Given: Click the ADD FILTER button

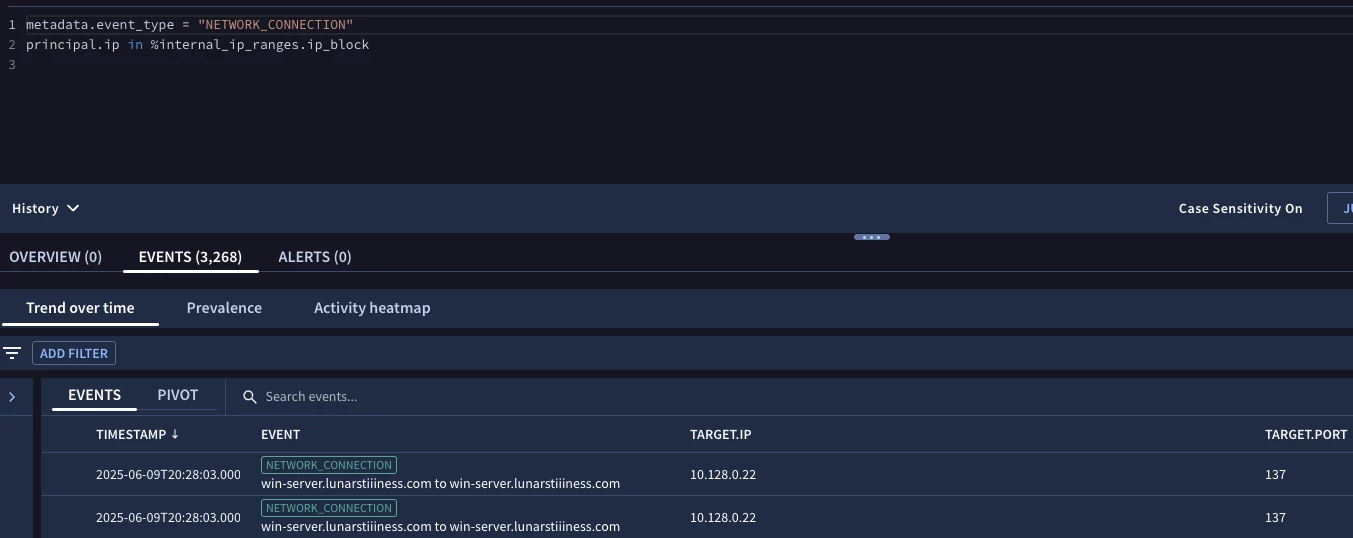Looking at the screenshot, I should (74, 353).
